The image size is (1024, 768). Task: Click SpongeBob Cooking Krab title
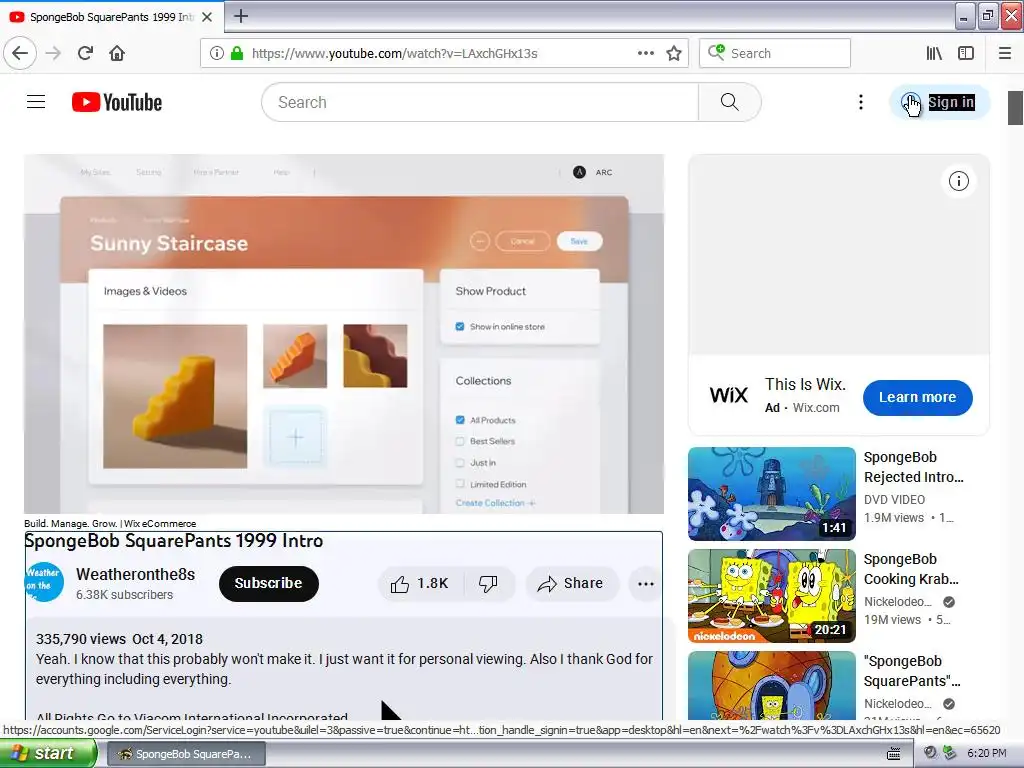(911, 569)
